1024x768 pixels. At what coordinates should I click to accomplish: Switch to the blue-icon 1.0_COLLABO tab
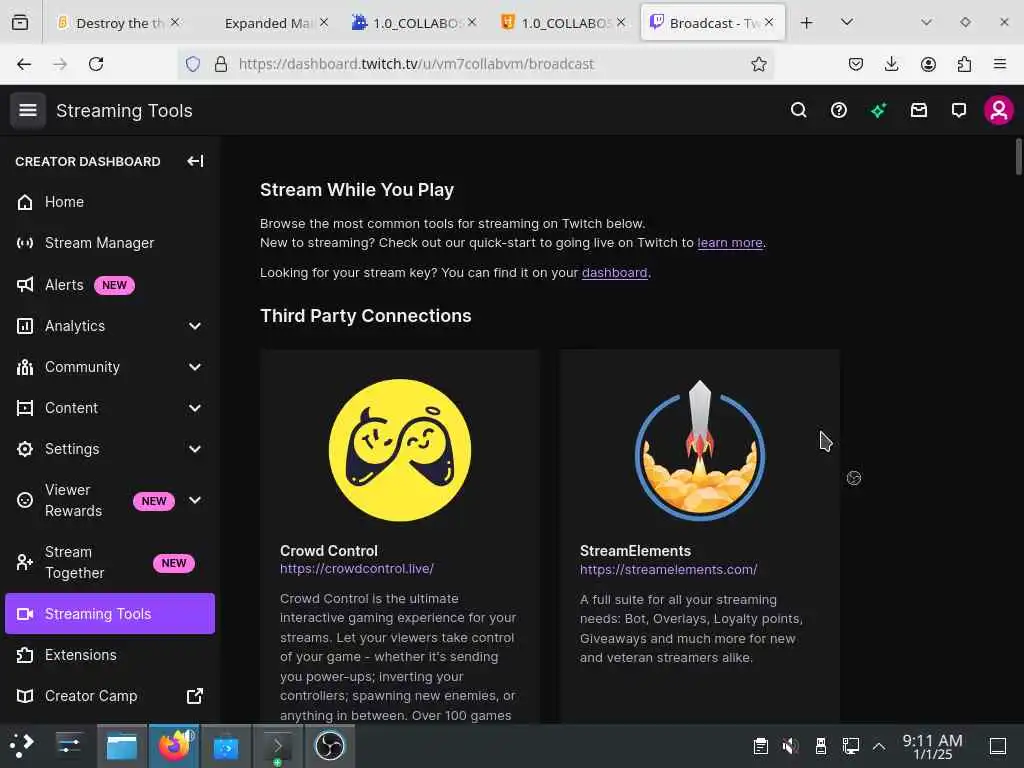click(414, 23)
